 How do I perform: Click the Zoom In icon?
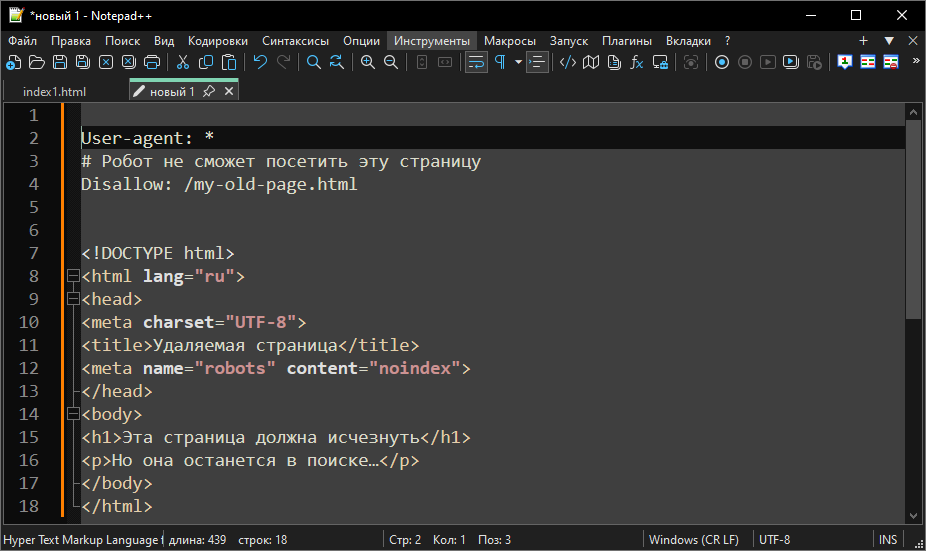pos(367,62)
